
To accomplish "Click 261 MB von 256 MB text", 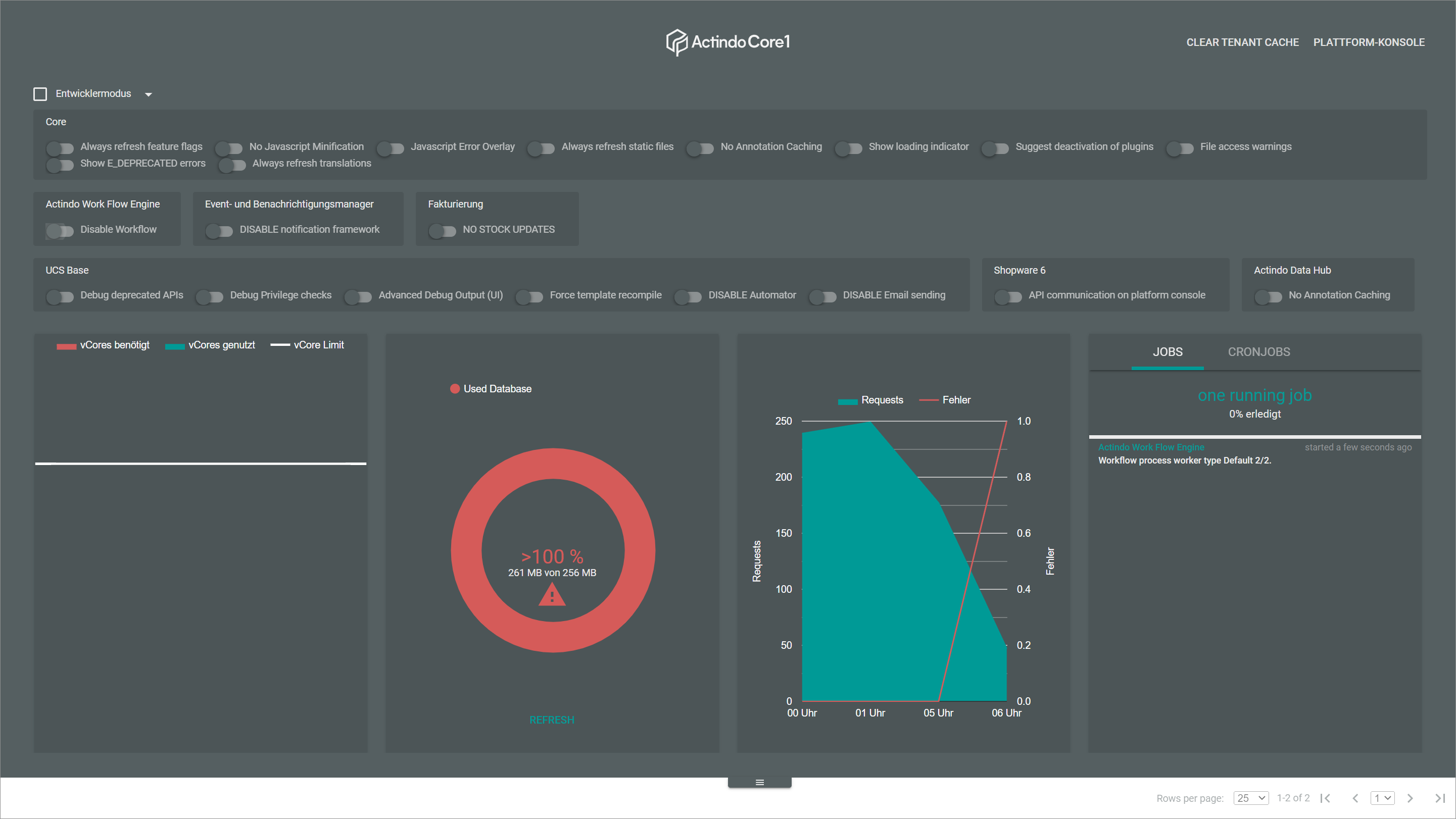I will (552, 573).
